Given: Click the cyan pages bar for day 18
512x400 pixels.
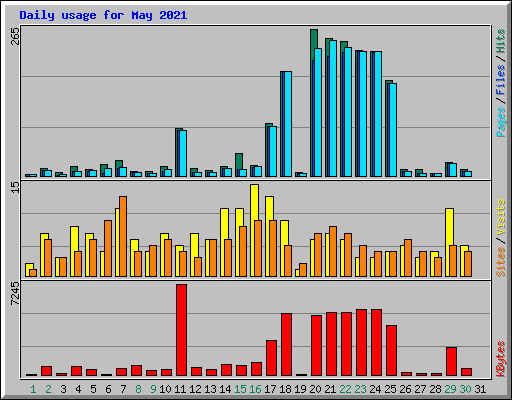Looking at the screenshot, I should [x=288, y=124].
